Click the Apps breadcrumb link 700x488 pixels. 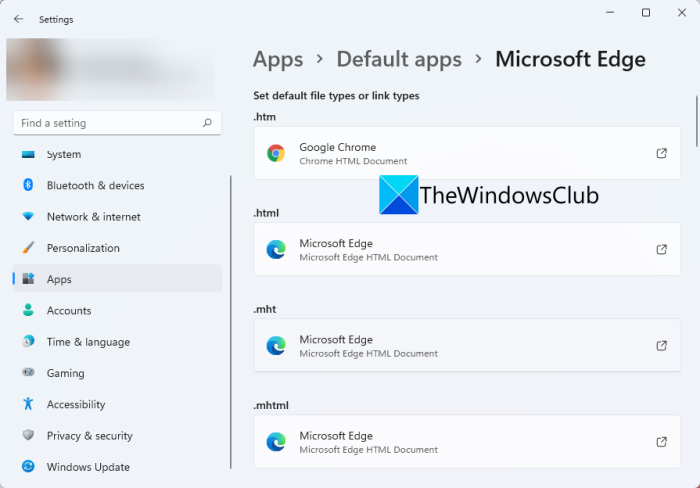pyautogui.click(x=277, y=59)
